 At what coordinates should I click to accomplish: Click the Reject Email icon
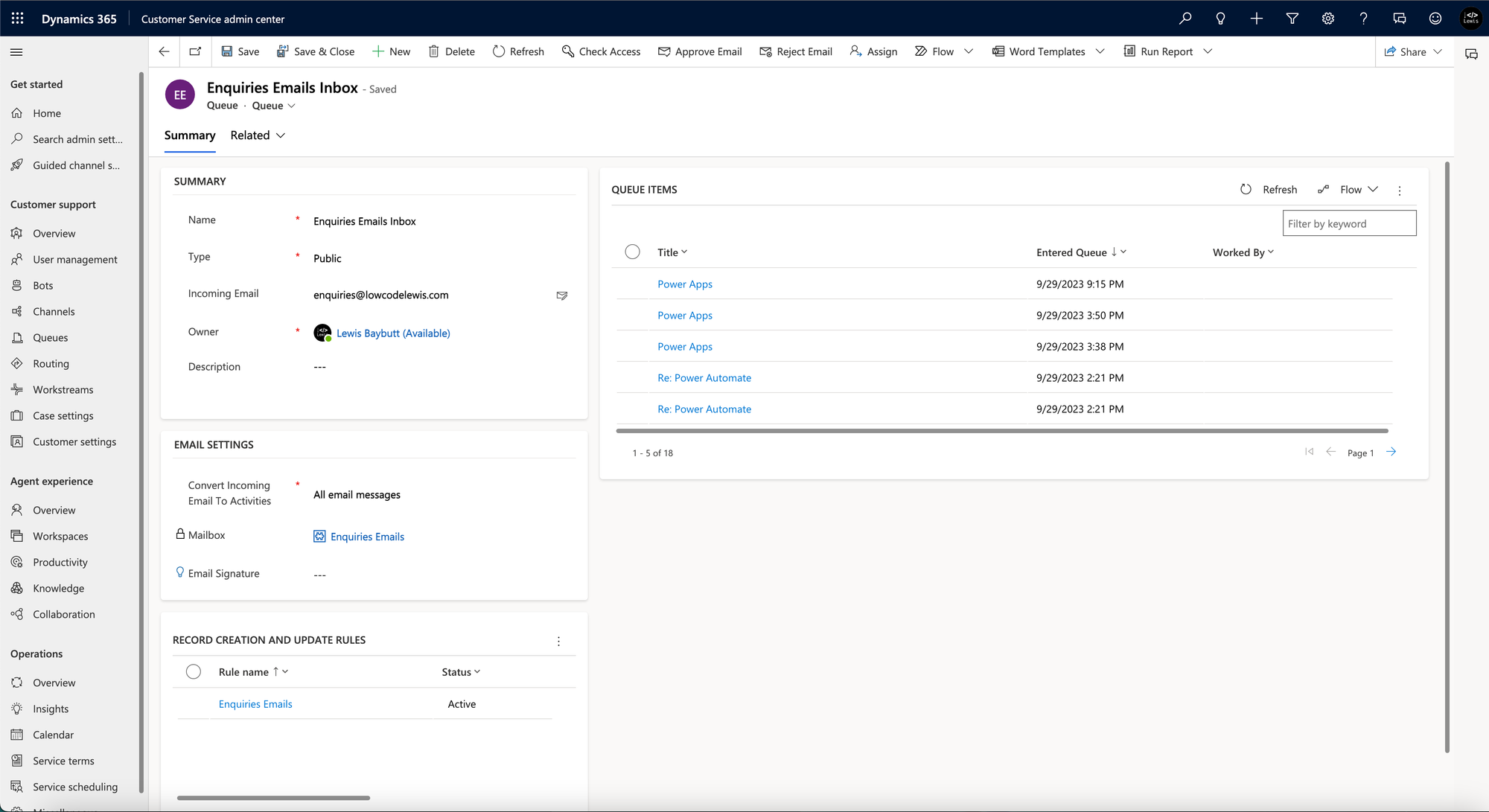point(765,51)
